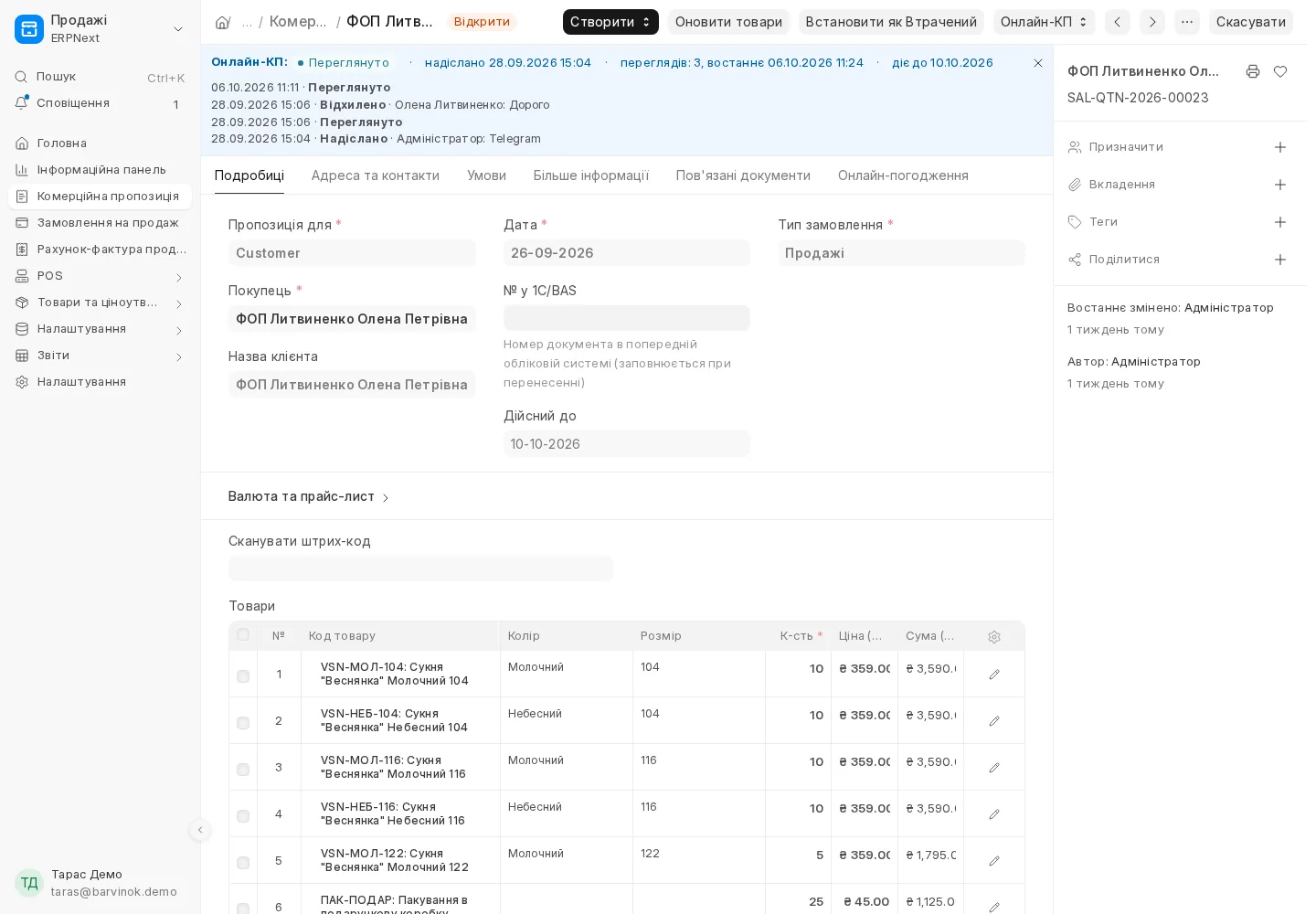Screen dimensions: 1316x914
Task: Open Замовлення на продаж sidebar link
Action: pos(100,223)
